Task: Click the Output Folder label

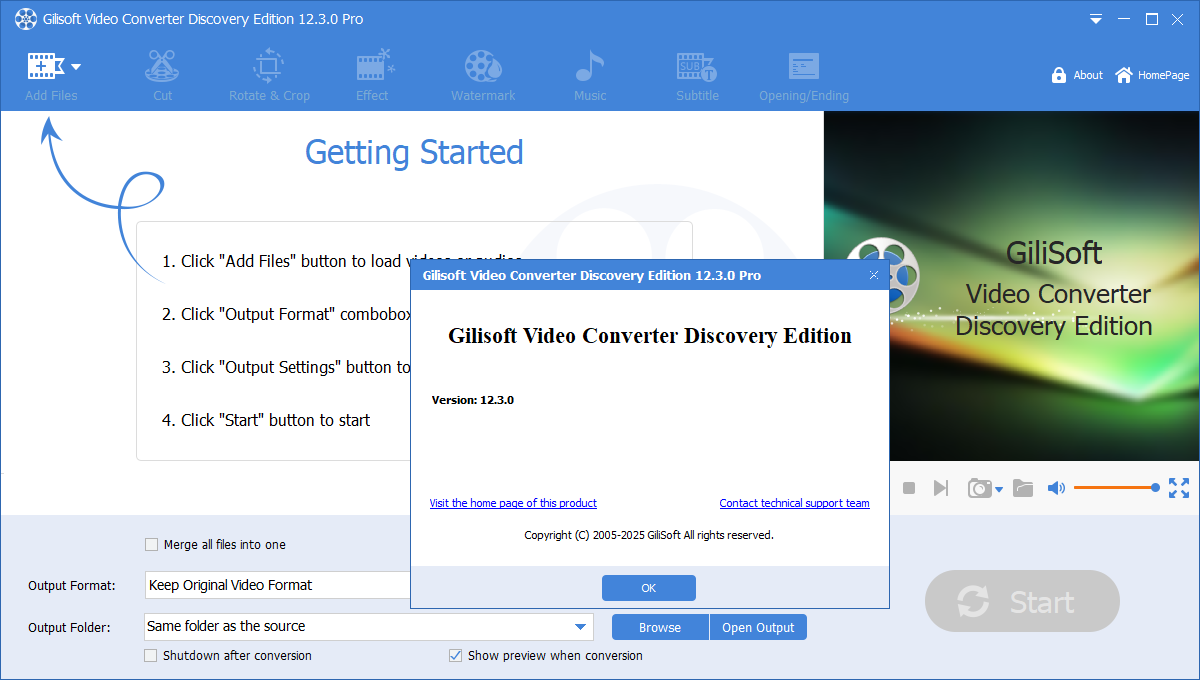Action: tap(69, 627)
